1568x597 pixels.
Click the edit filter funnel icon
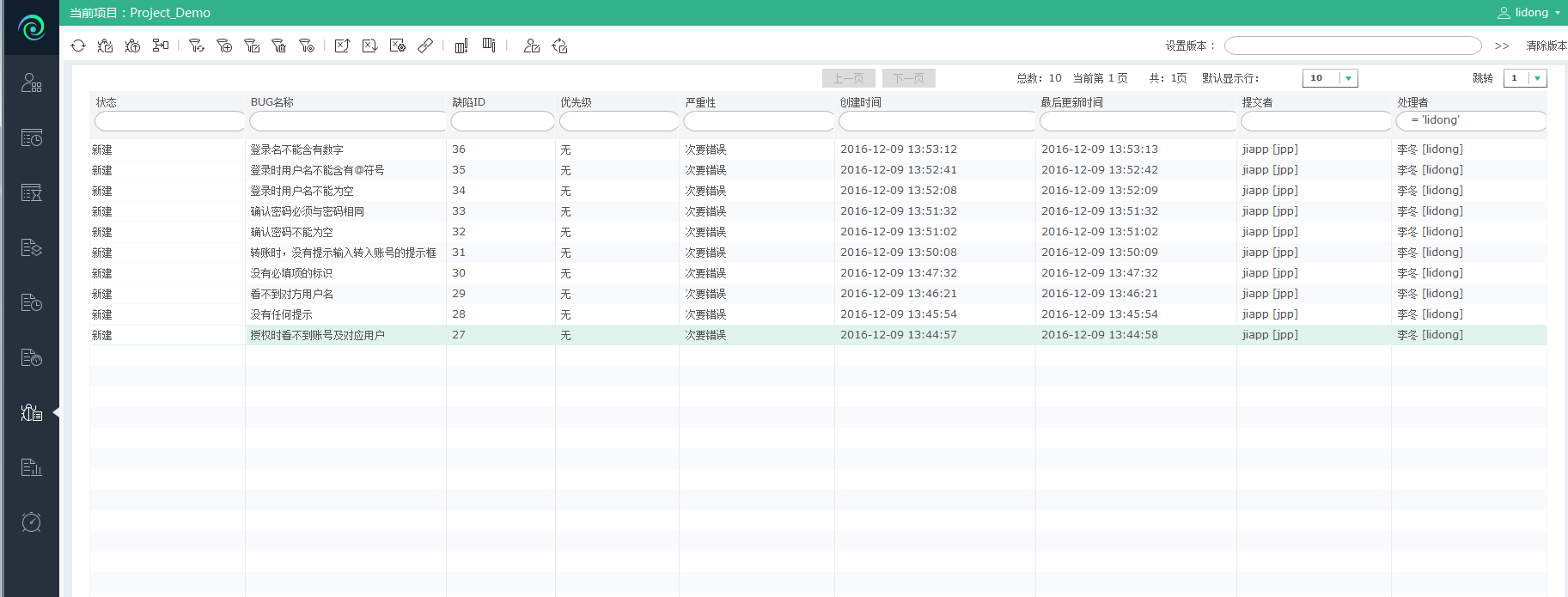252,46
